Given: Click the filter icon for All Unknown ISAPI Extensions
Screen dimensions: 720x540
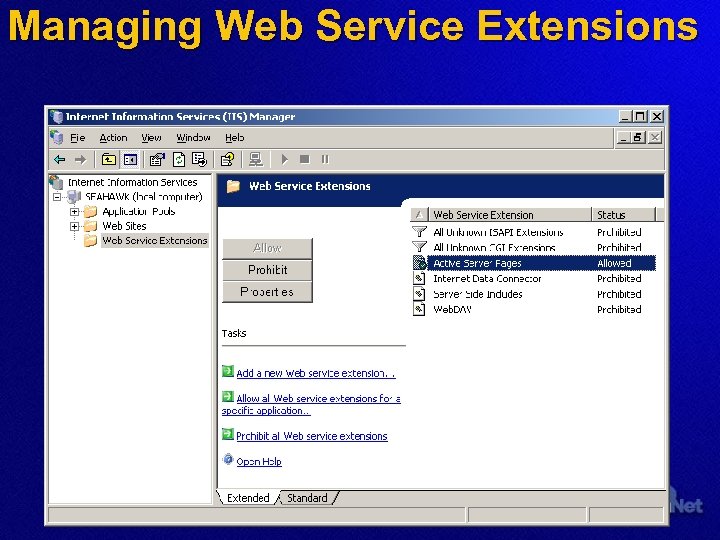Looking at the screenshot, I should (x=419, y=232).
